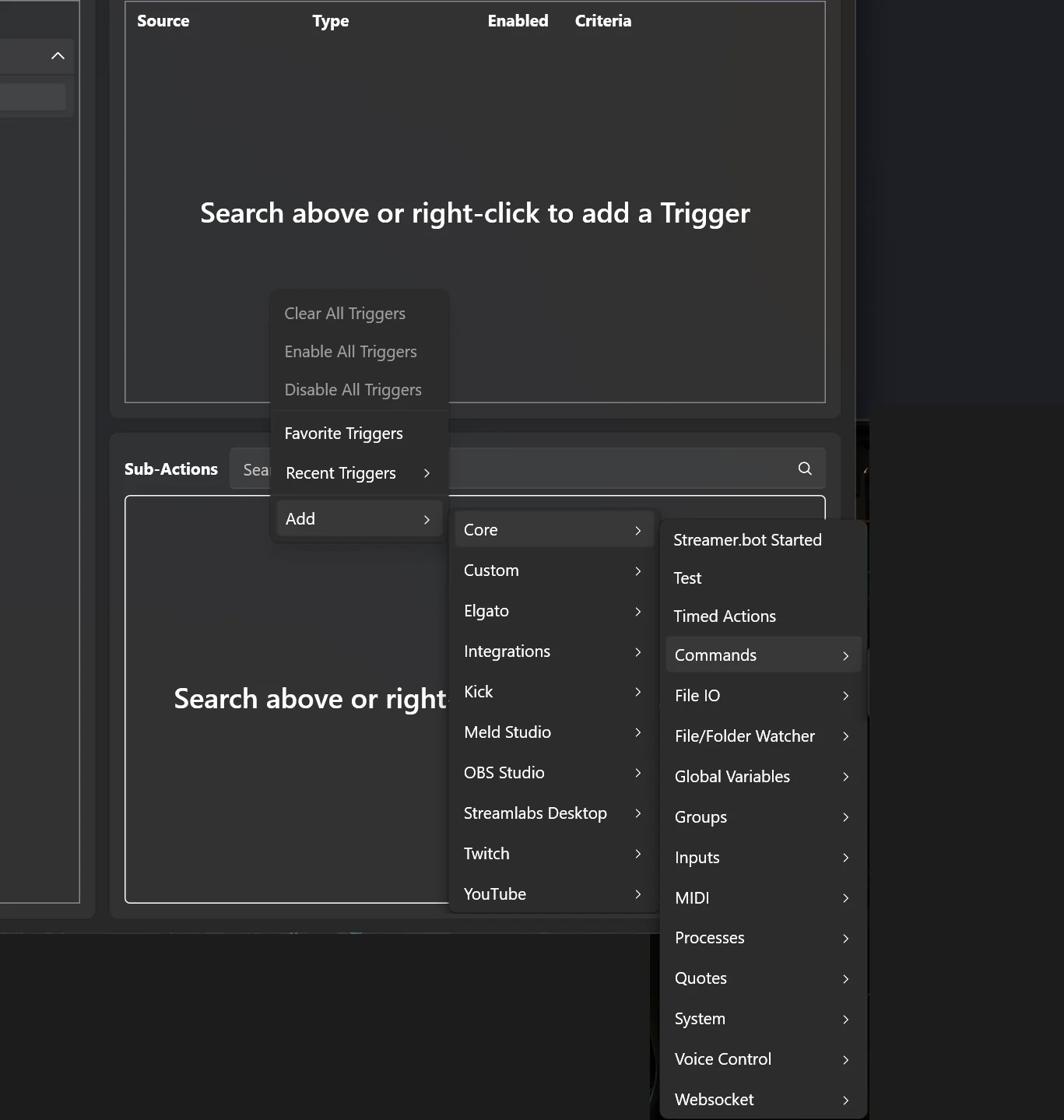This screenshot has width=1064, height=1120.
Task: Choose the Timed Actions trigger
Action: point(763,616)
